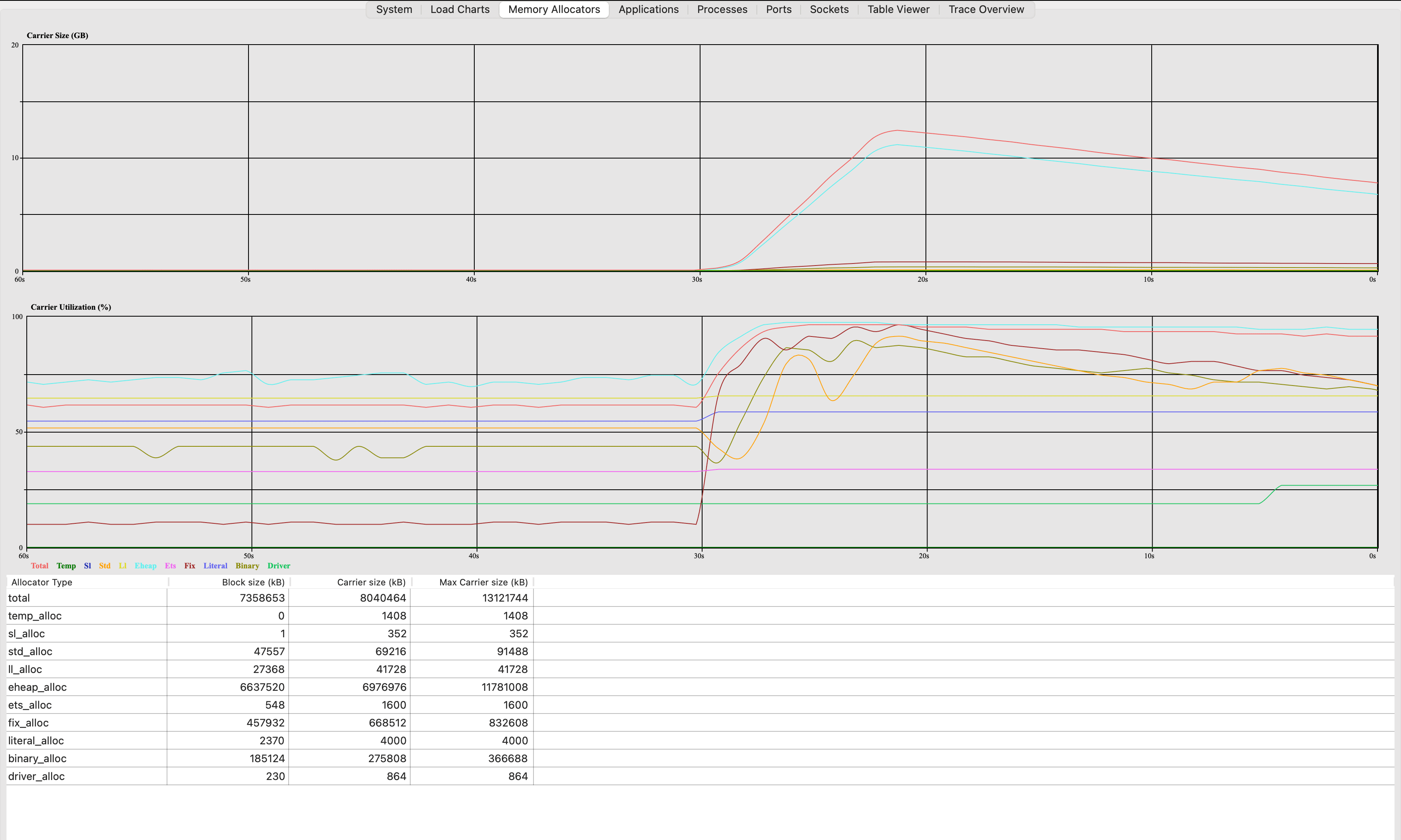Select the Sockets tab
Screen dimensions: 1401x840
pyautogui.click(x=829, y=9)
